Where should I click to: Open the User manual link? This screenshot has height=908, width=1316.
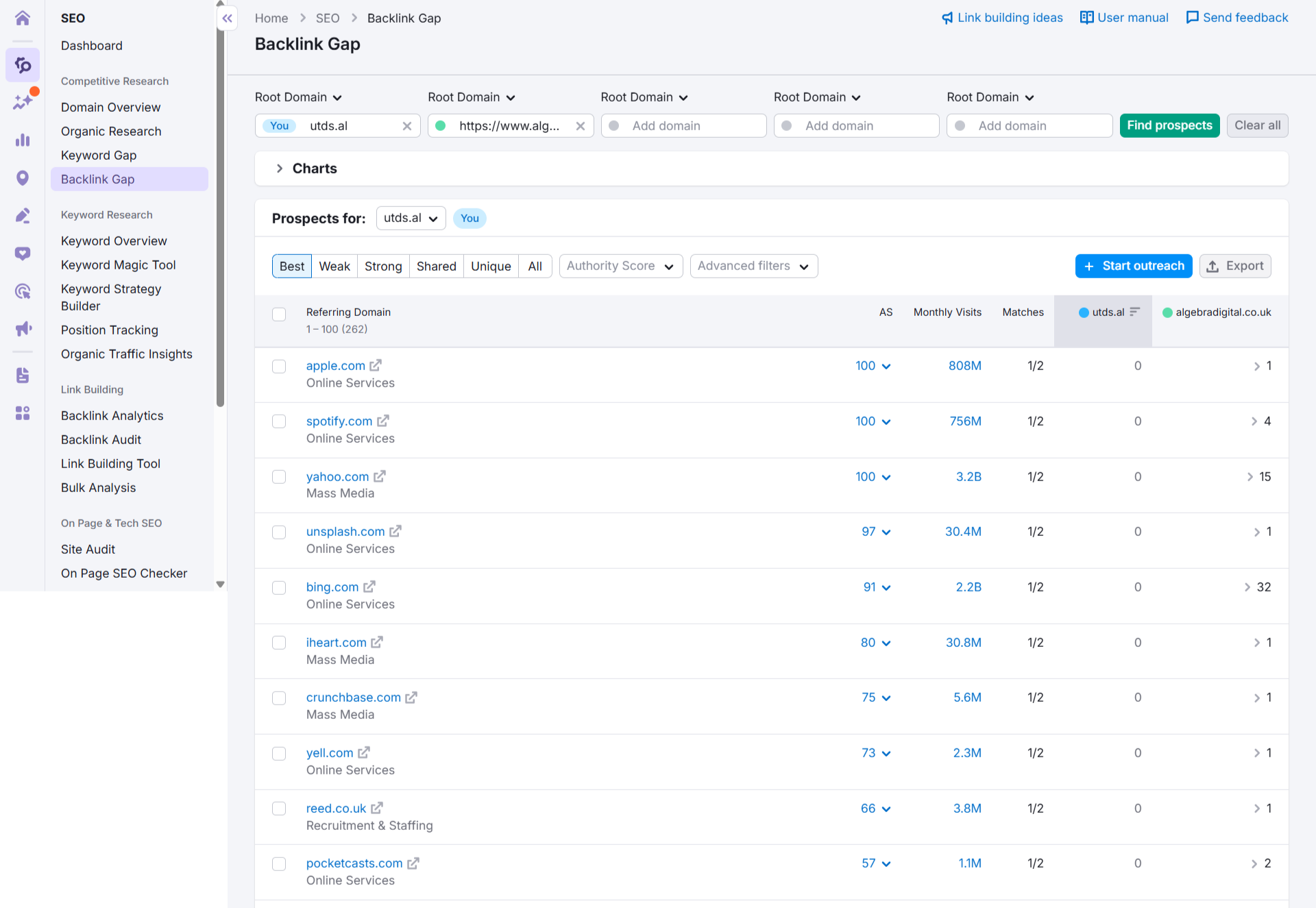(1124, 18)
